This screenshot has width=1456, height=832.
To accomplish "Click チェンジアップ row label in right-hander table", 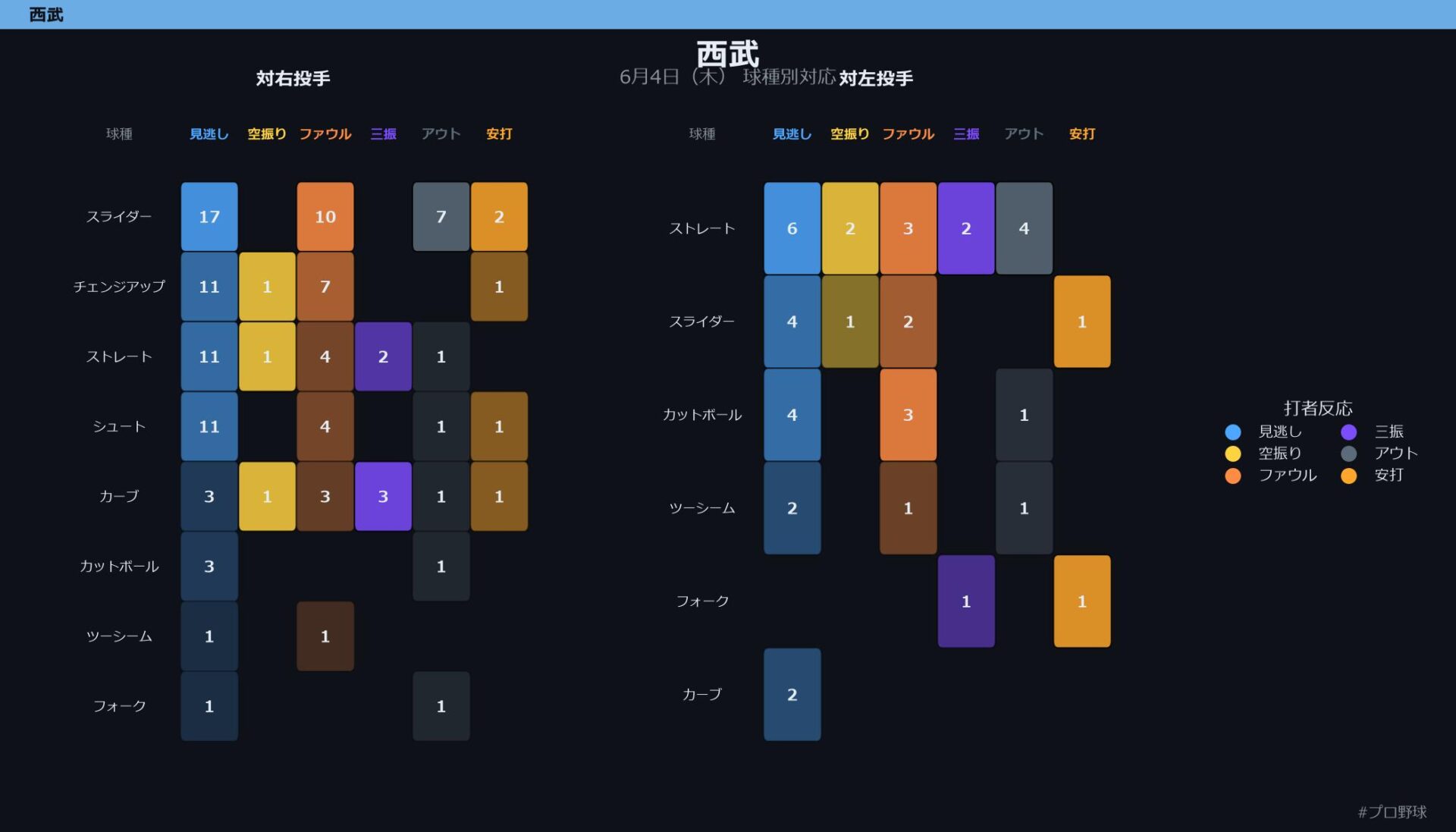I will coord(119,287).
